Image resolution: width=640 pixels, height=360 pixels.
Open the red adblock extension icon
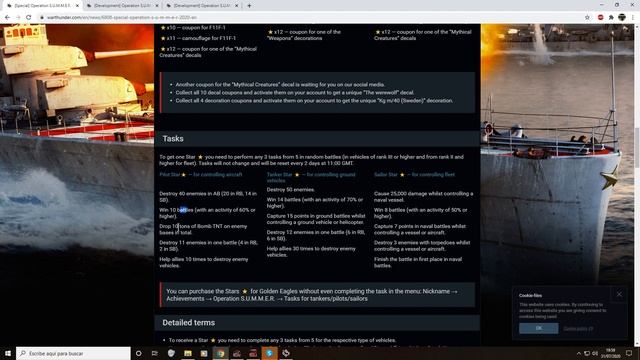(x=600, y=18)
